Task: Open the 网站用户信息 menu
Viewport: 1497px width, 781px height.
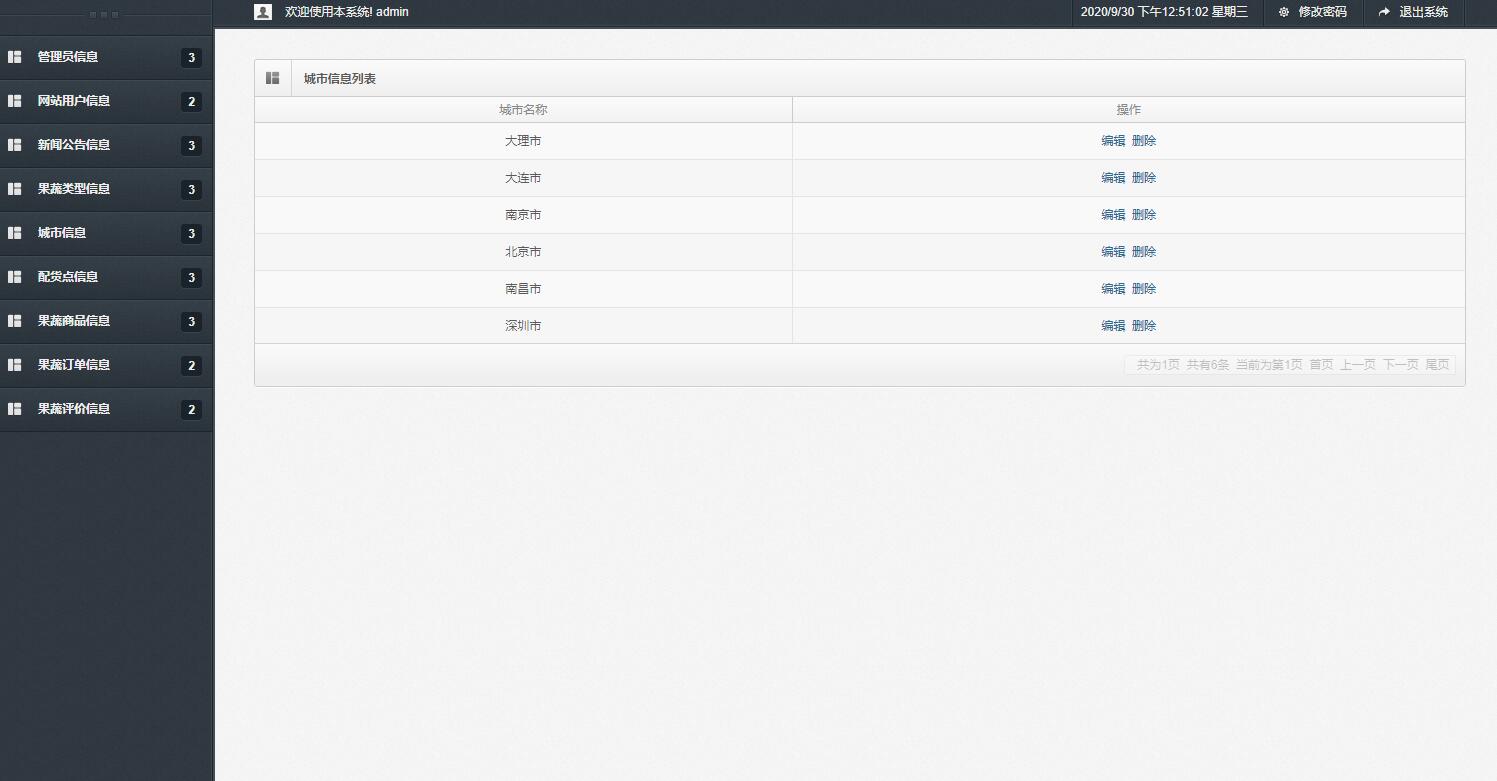Action: coord(106,101)
